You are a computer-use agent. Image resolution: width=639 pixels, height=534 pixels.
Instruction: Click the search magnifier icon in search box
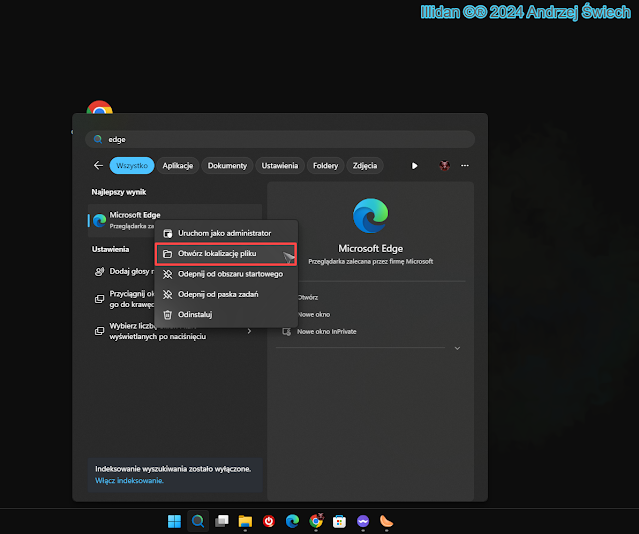point(98,139)
